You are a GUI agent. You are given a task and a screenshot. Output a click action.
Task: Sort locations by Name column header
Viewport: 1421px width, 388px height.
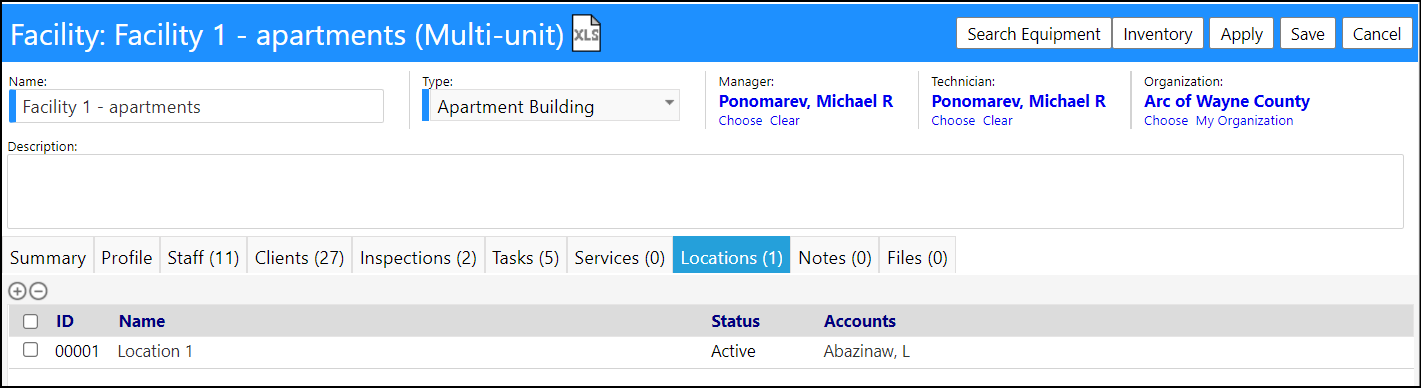click(x=142, y=321)
